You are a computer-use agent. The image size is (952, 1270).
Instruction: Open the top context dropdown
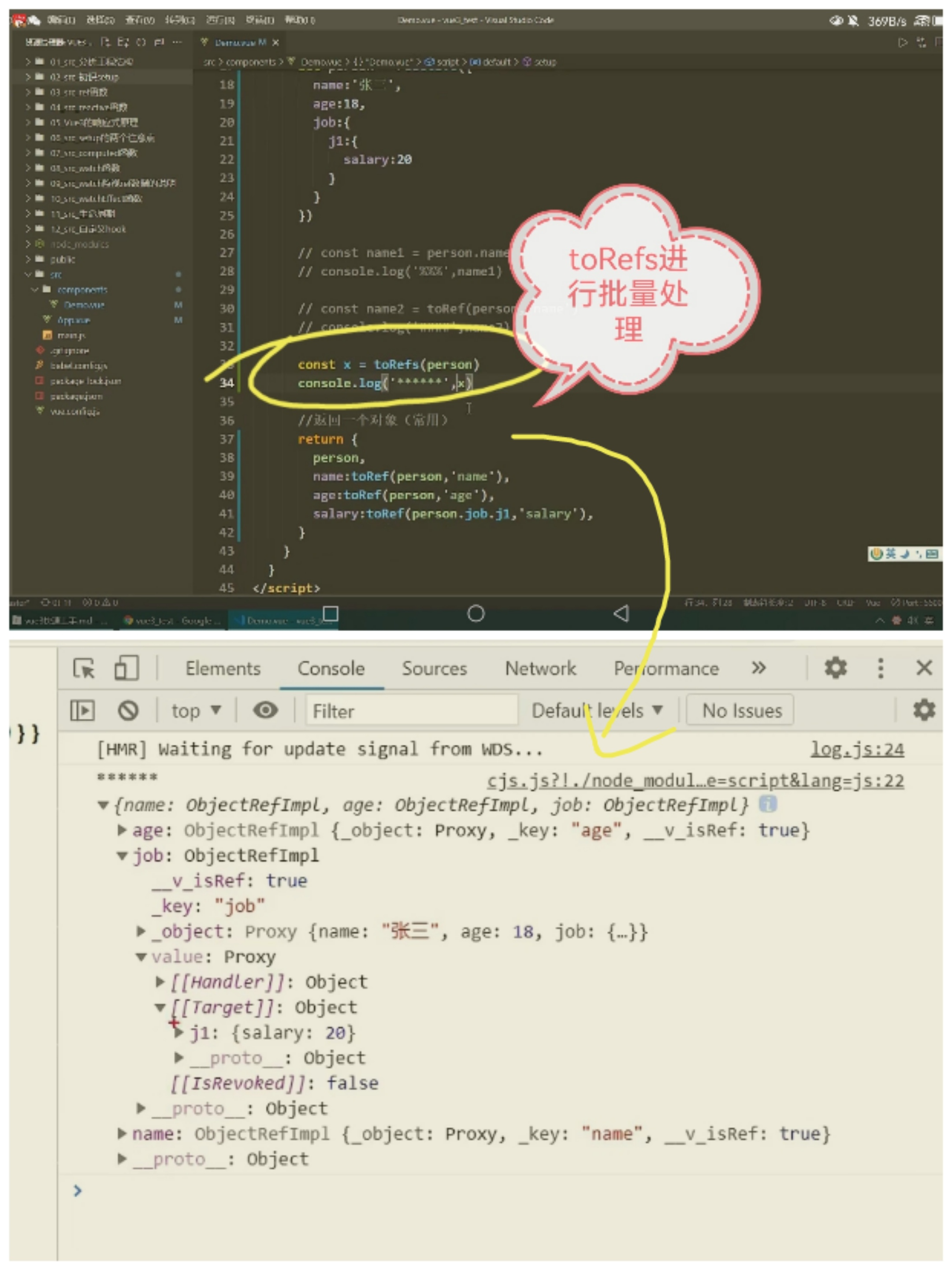[196, 710]
